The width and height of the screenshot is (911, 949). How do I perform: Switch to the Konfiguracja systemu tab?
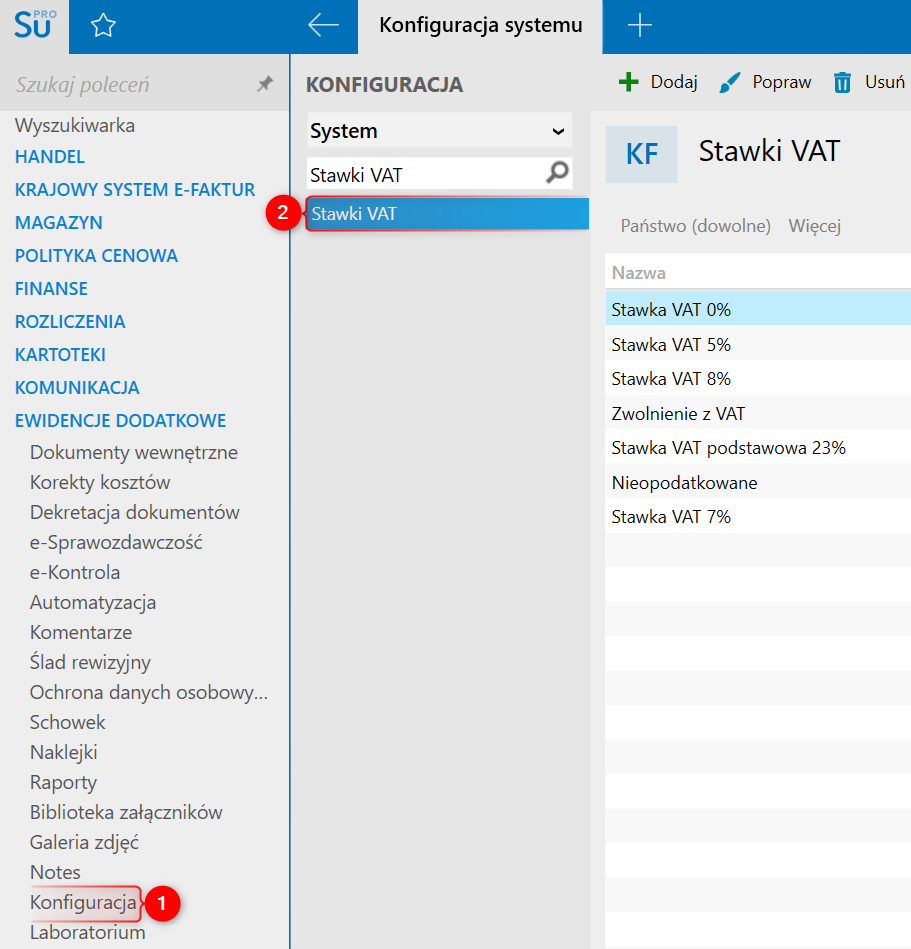(x=480, y=26)
